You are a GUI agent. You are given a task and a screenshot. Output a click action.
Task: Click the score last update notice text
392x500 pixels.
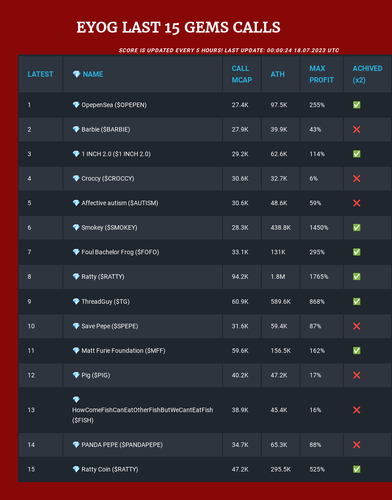(x=229, y=50)
